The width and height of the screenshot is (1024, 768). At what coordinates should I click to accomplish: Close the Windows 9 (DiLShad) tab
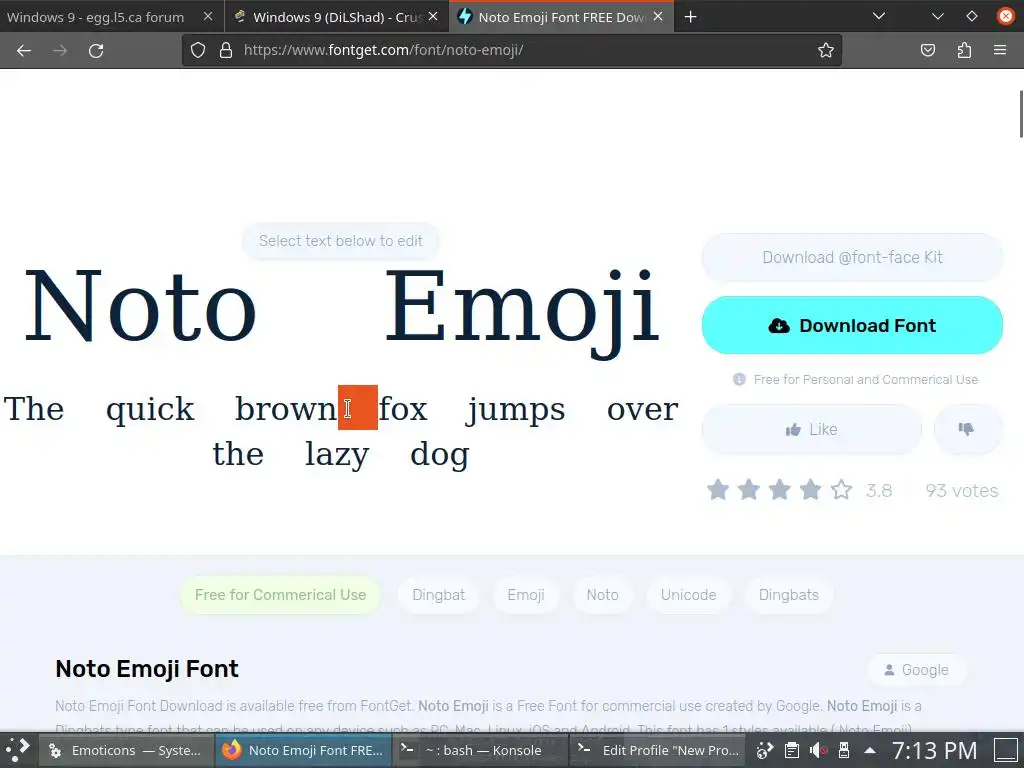pos(433,16)
